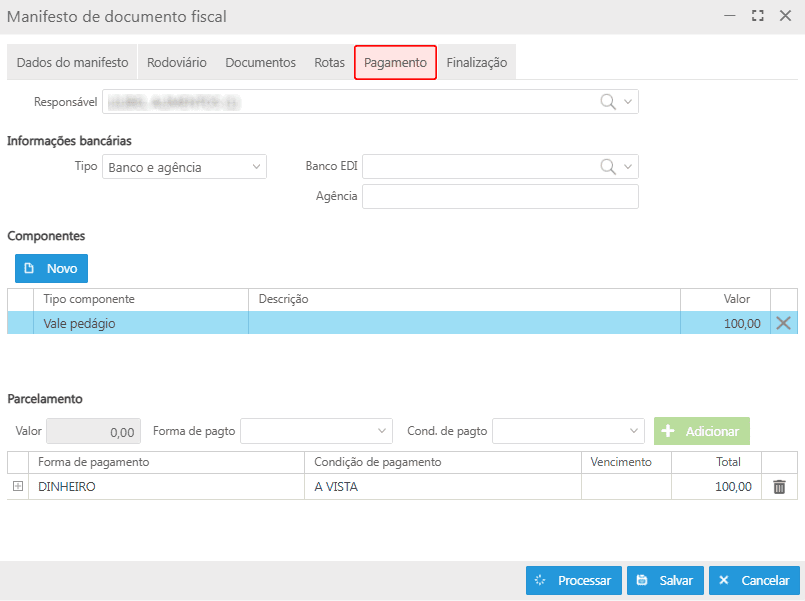
Task: Open the Forma de pagto dropdown
Action: pyautogui.click(x=316, y=431)
